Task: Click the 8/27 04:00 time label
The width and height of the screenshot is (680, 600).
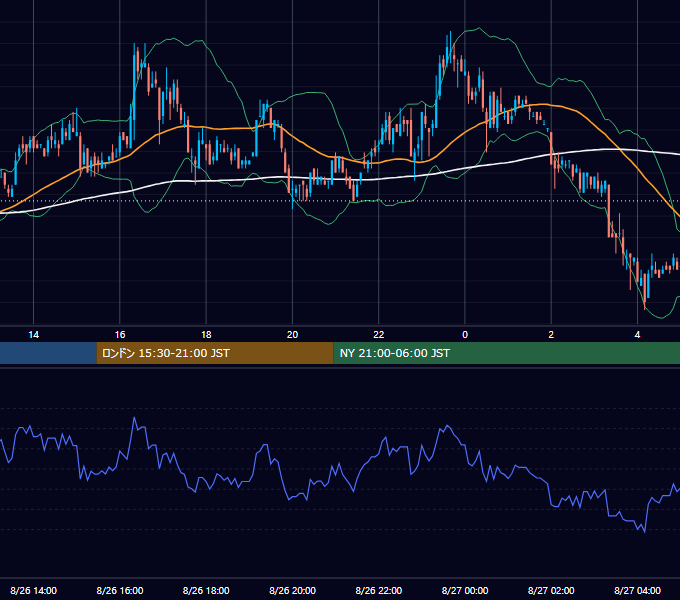Action: tap(638, 590)
